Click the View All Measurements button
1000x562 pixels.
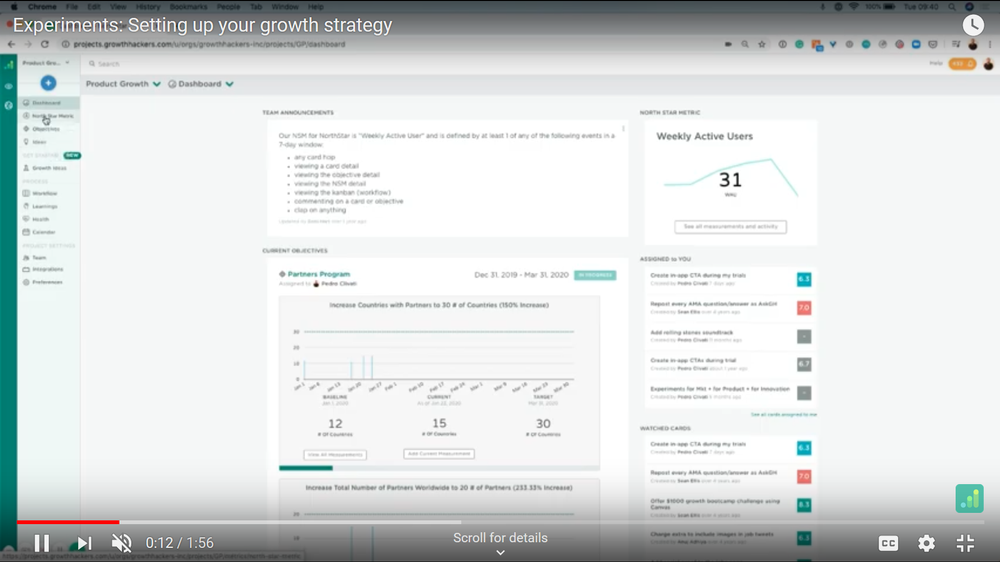(x=335, y=455)
